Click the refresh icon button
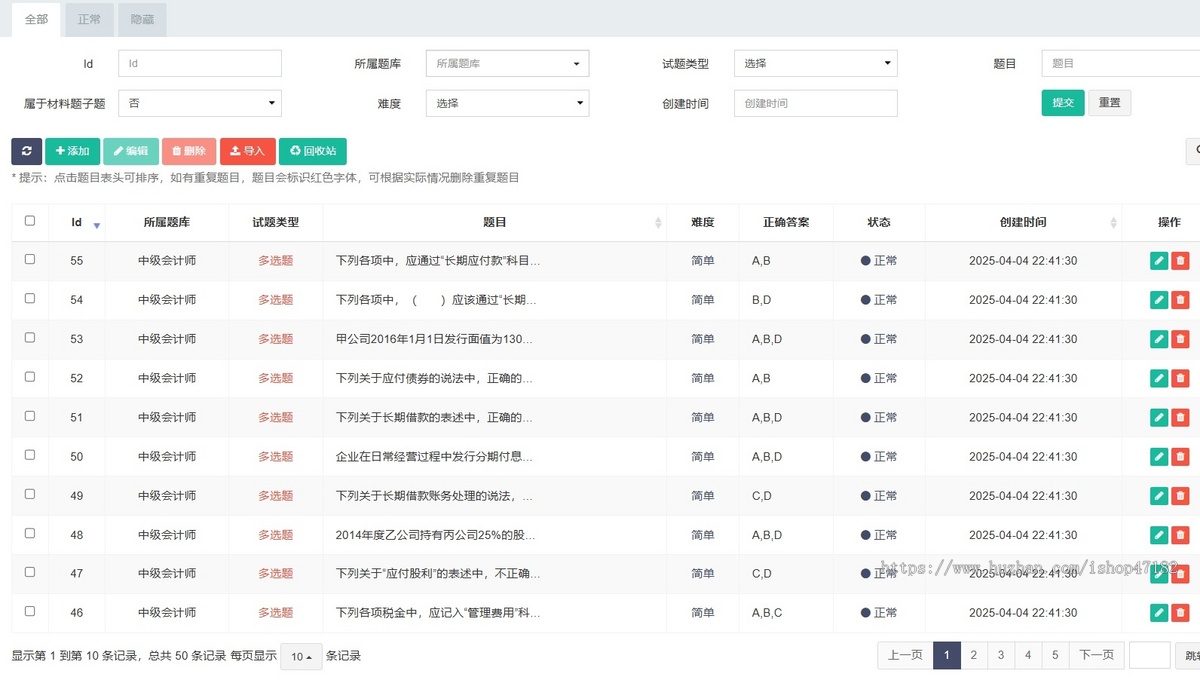This screenshot has width=1200, height=680. point(26,151)
